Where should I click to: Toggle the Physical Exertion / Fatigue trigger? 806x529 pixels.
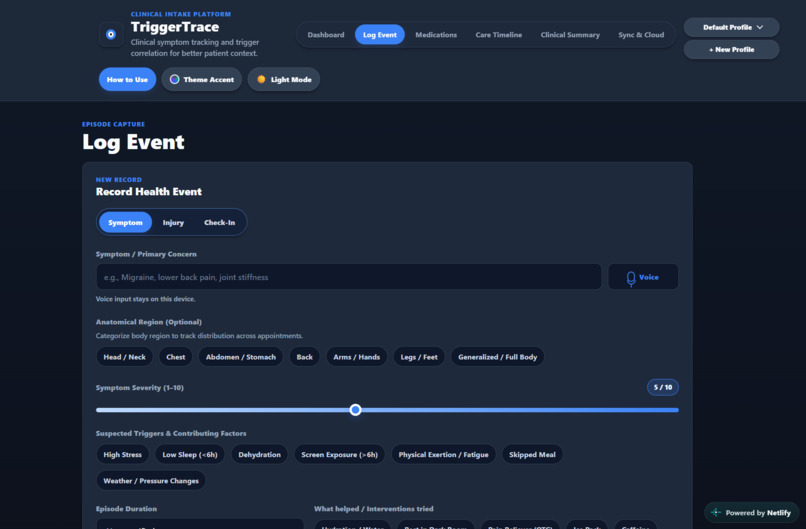click(444, 454)
